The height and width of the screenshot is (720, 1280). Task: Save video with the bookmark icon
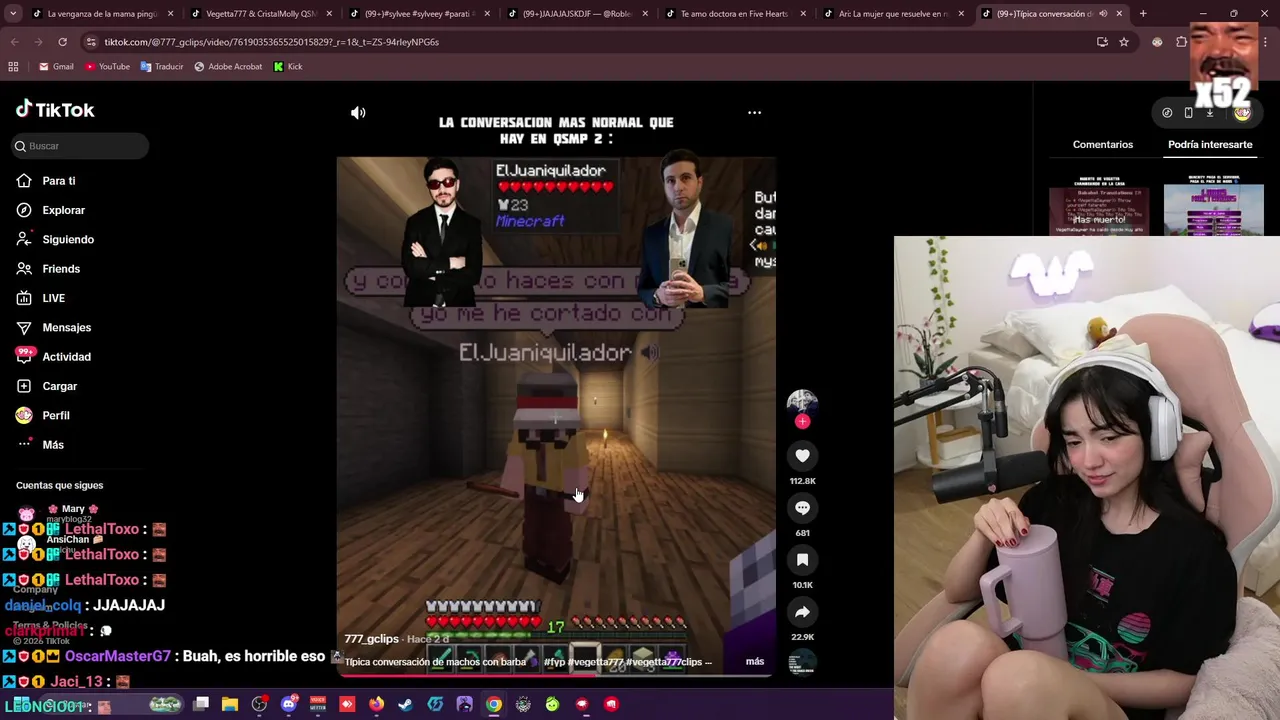(802, 560)
